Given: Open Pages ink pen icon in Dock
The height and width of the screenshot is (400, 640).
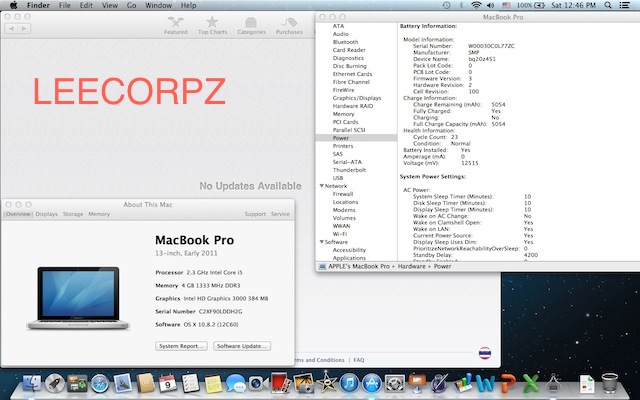Looking at the screenshot, I should tap(440, 384).
